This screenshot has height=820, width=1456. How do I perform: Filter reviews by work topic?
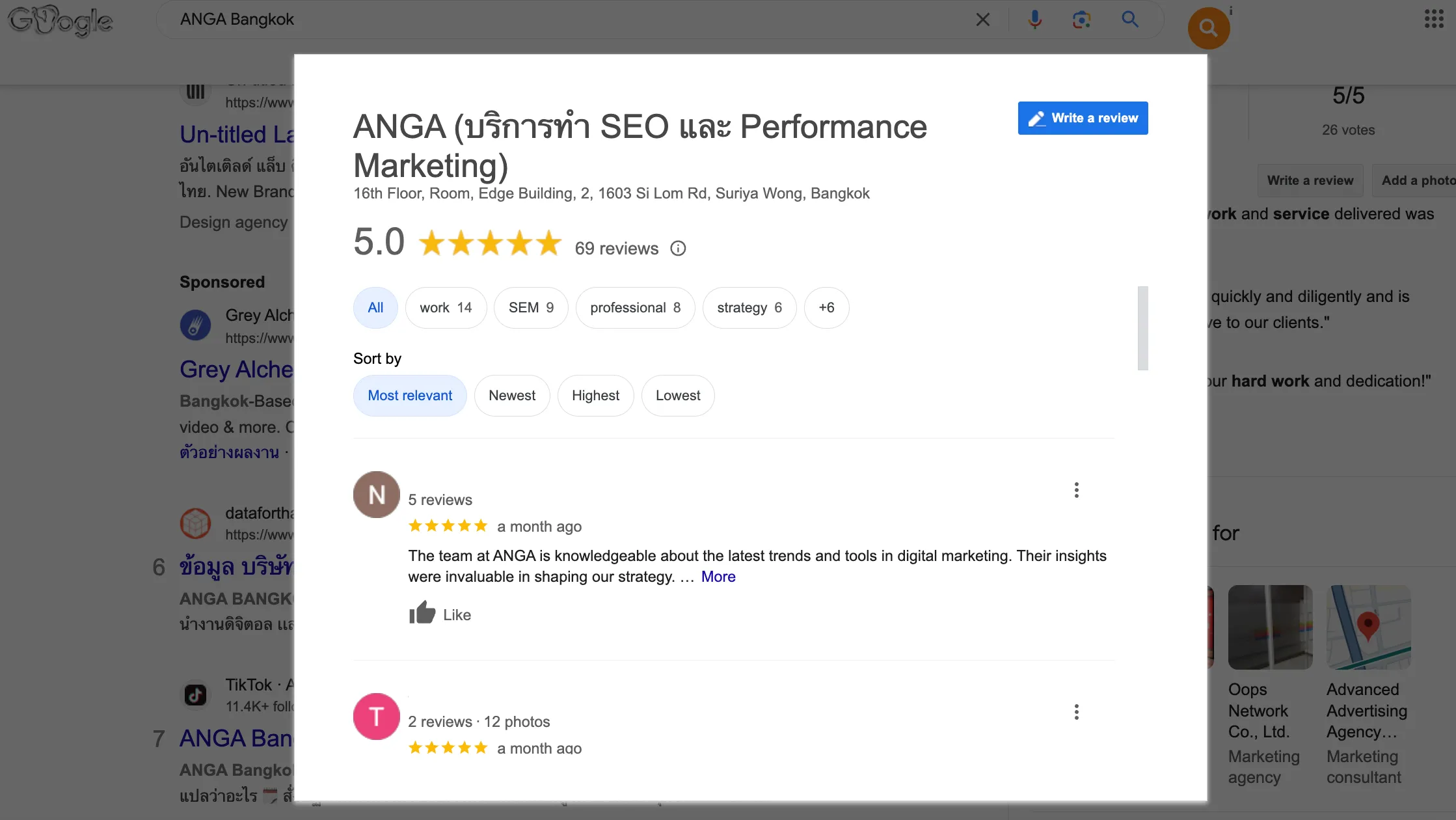[446, 308]
